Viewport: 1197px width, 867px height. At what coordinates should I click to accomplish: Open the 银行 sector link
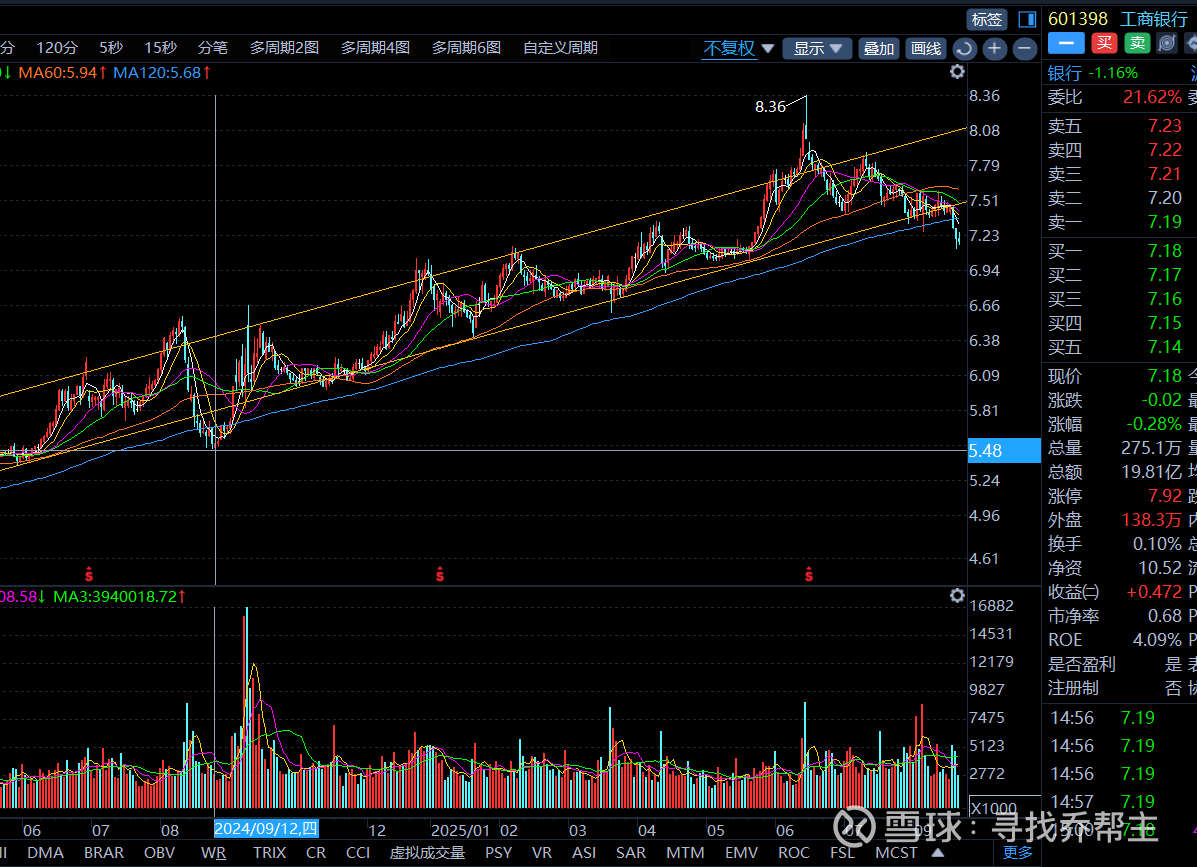click(1064, 73)
